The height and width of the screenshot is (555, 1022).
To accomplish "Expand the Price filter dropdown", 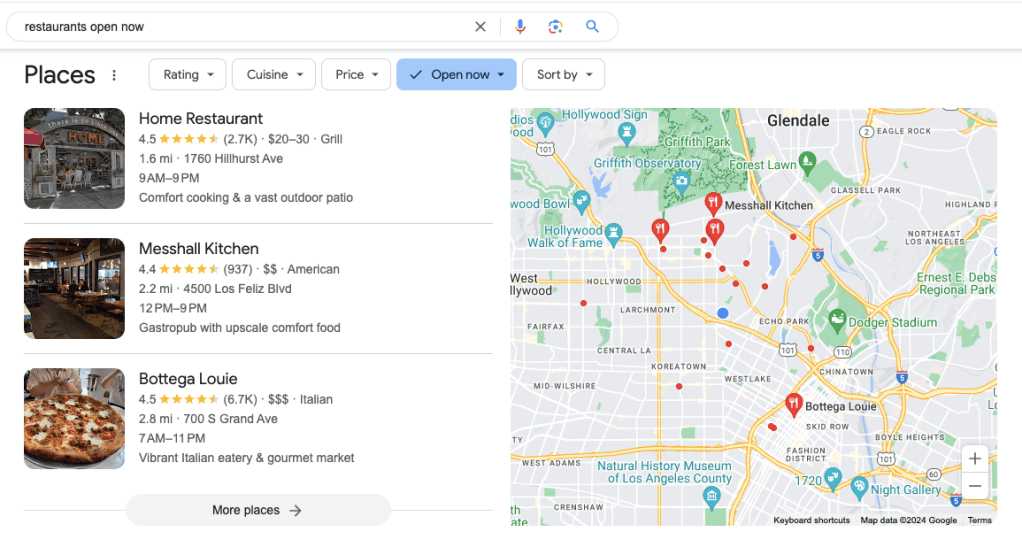I will pyautogui.click(x=356, y=75).
